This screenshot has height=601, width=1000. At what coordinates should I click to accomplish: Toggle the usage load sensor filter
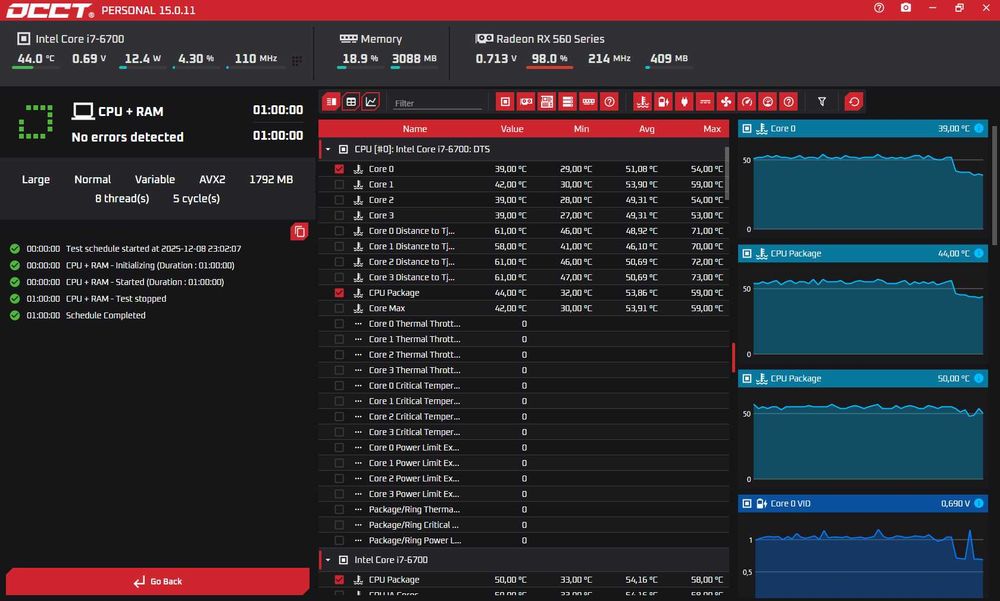tap(768, 101)
